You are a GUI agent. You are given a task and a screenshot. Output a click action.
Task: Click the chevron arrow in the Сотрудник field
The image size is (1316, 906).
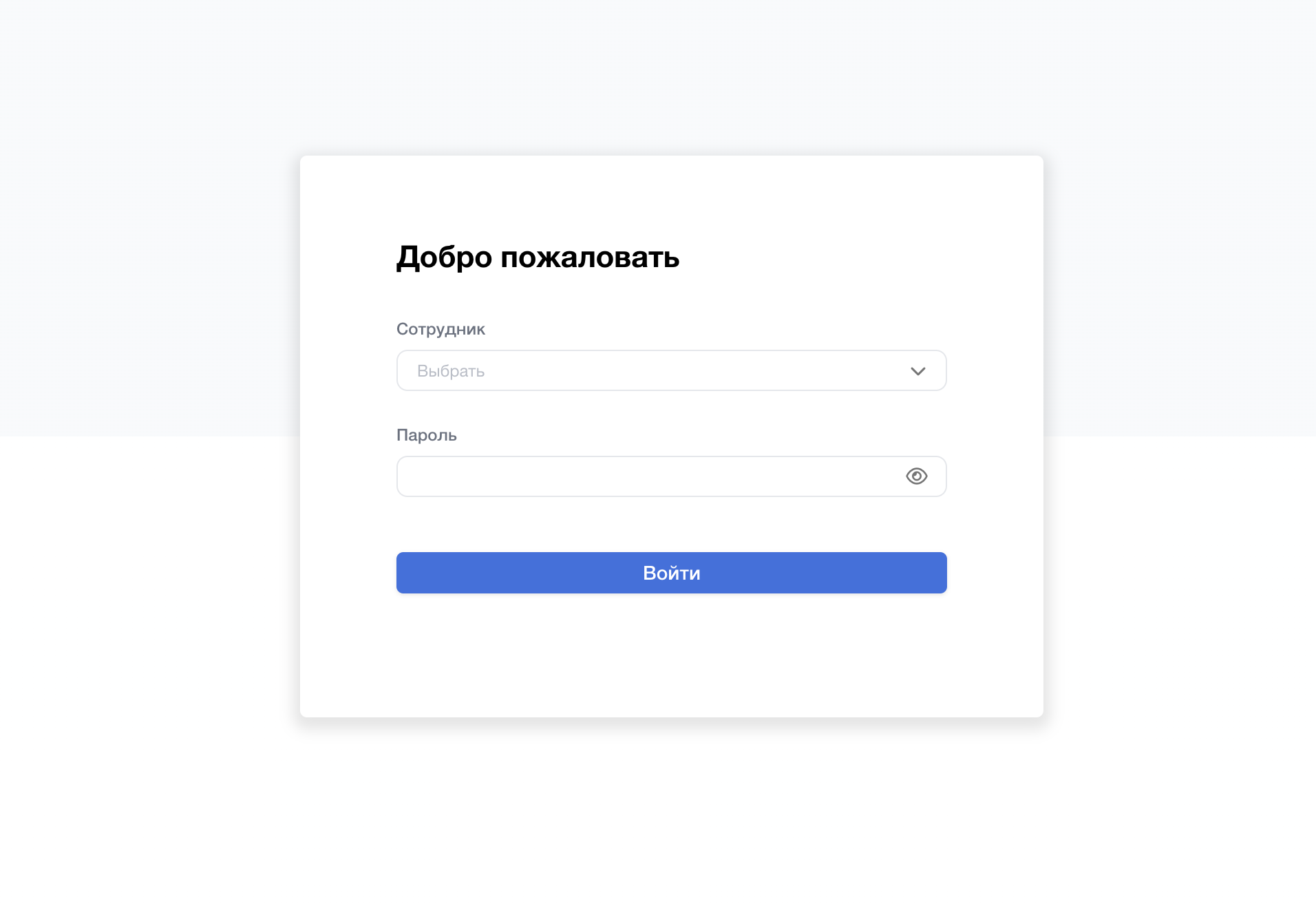point(917,371)
